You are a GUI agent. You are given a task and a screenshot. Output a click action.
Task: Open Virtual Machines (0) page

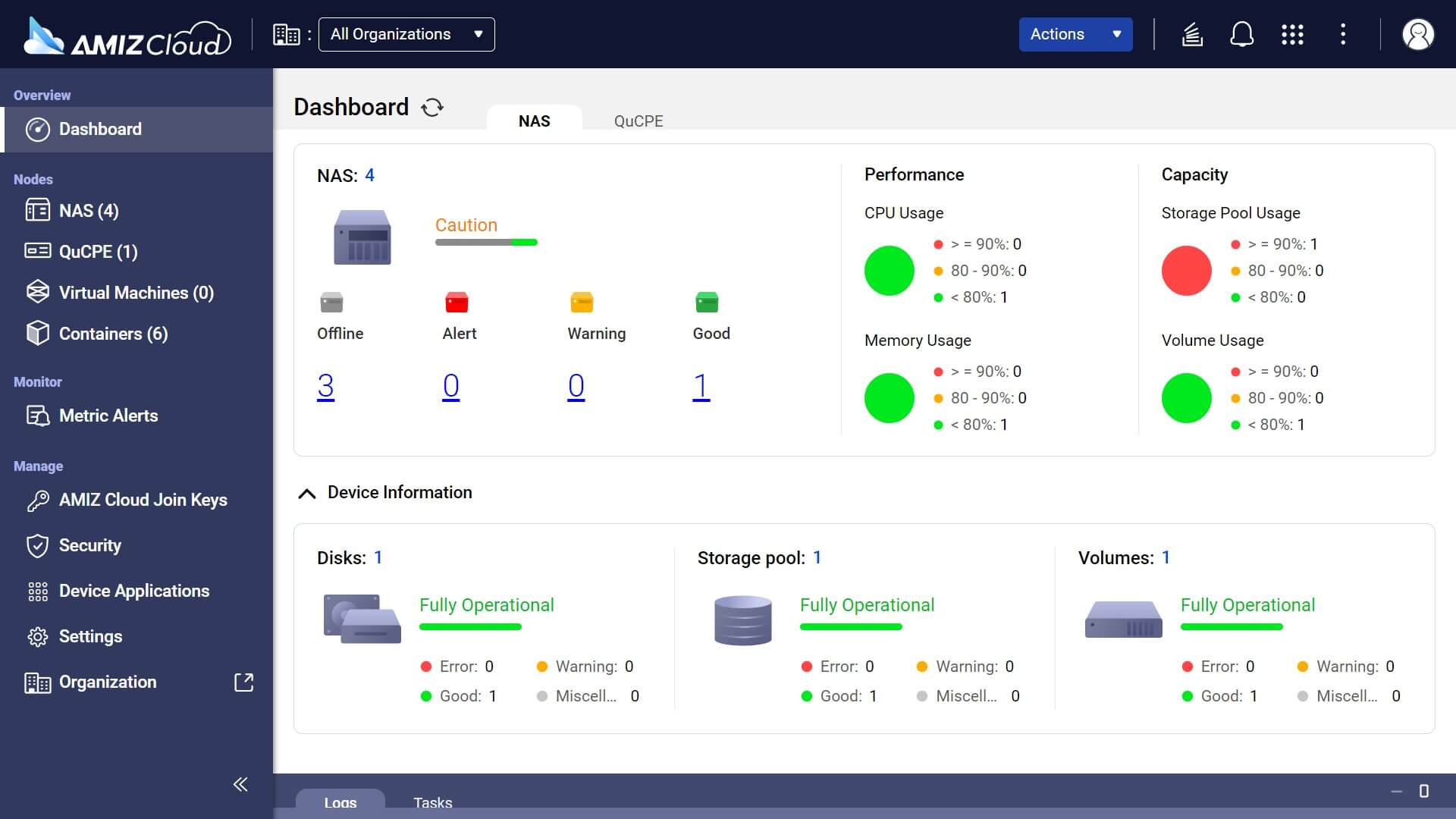pyautogui.click(x=136, y=292)
